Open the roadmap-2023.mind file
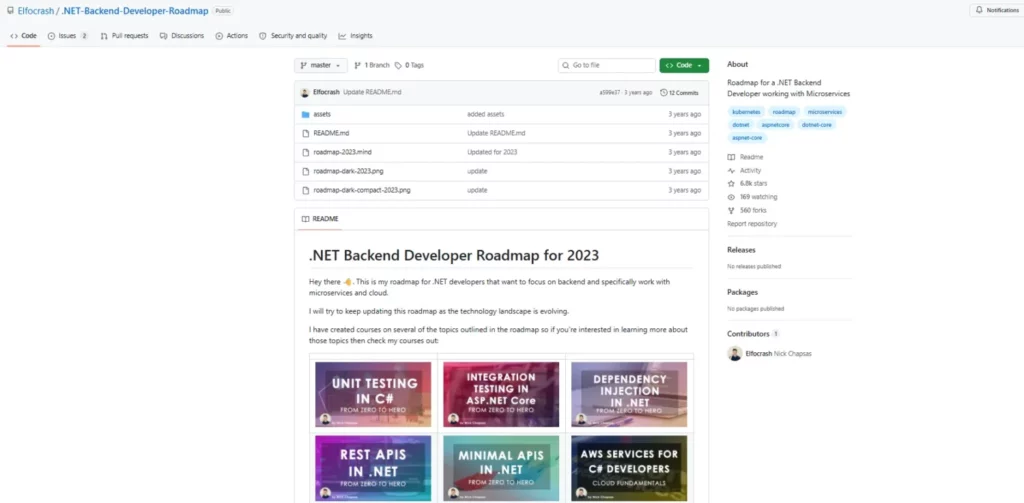The width and height of the screenshot is (1024, 503). 342,152
